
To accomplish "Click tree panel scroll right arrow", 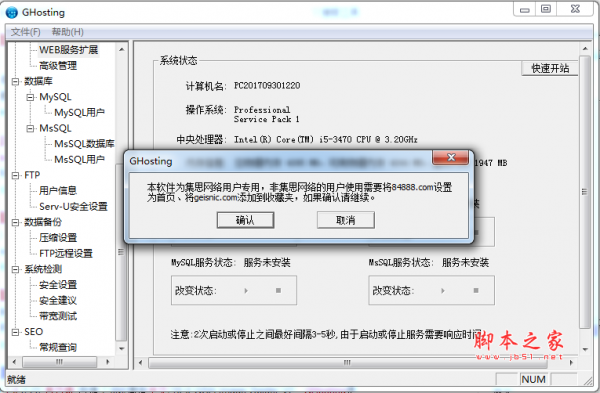I will coord(108,362).
